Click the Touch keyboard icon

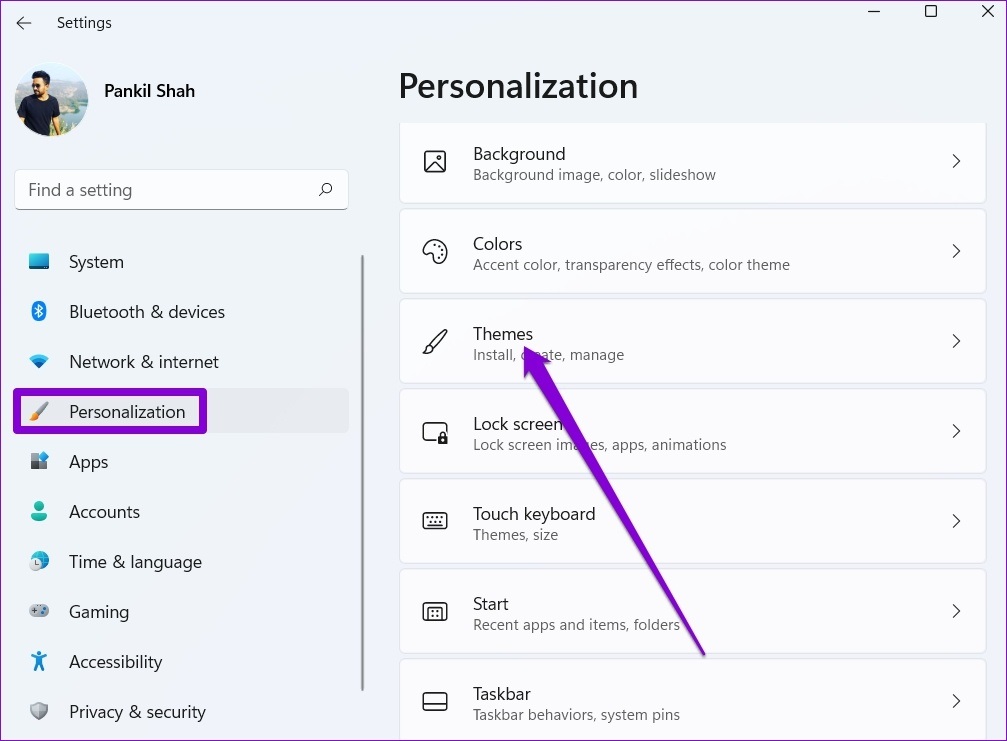tap(435, 521)
